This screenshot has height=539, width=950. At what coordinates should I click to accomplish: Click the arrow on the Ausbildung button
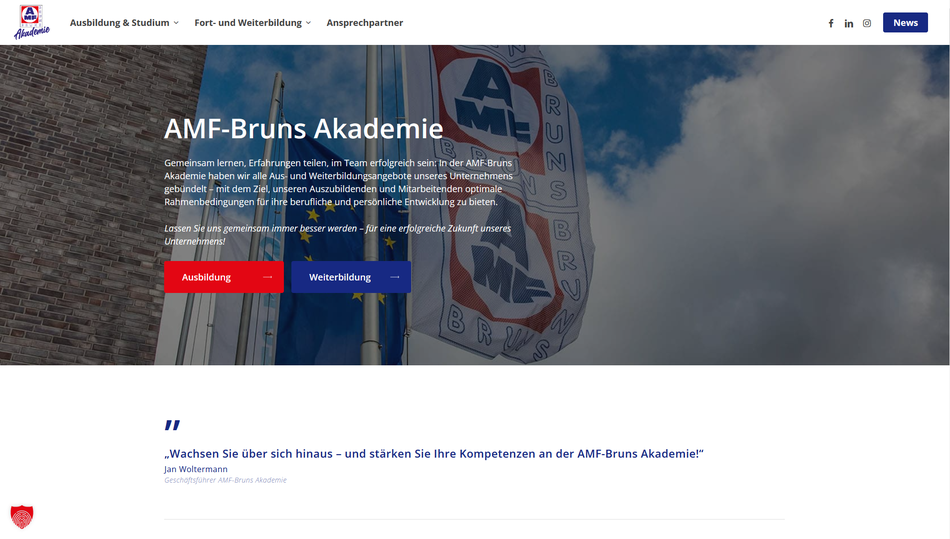(267, 277)
